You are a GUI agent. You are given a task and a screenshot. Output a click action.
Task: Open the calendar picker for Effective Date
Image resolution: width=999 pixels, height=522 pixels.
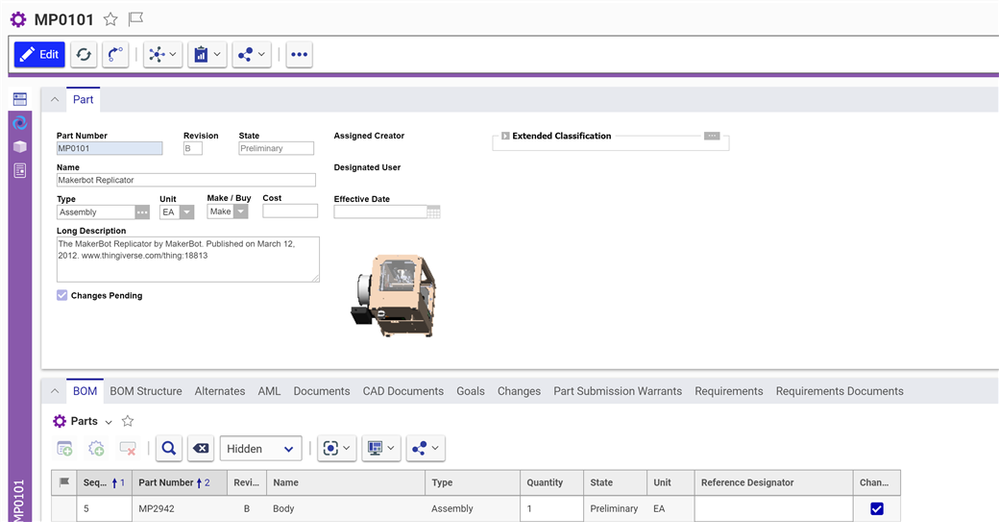click(x=433, y=212)
